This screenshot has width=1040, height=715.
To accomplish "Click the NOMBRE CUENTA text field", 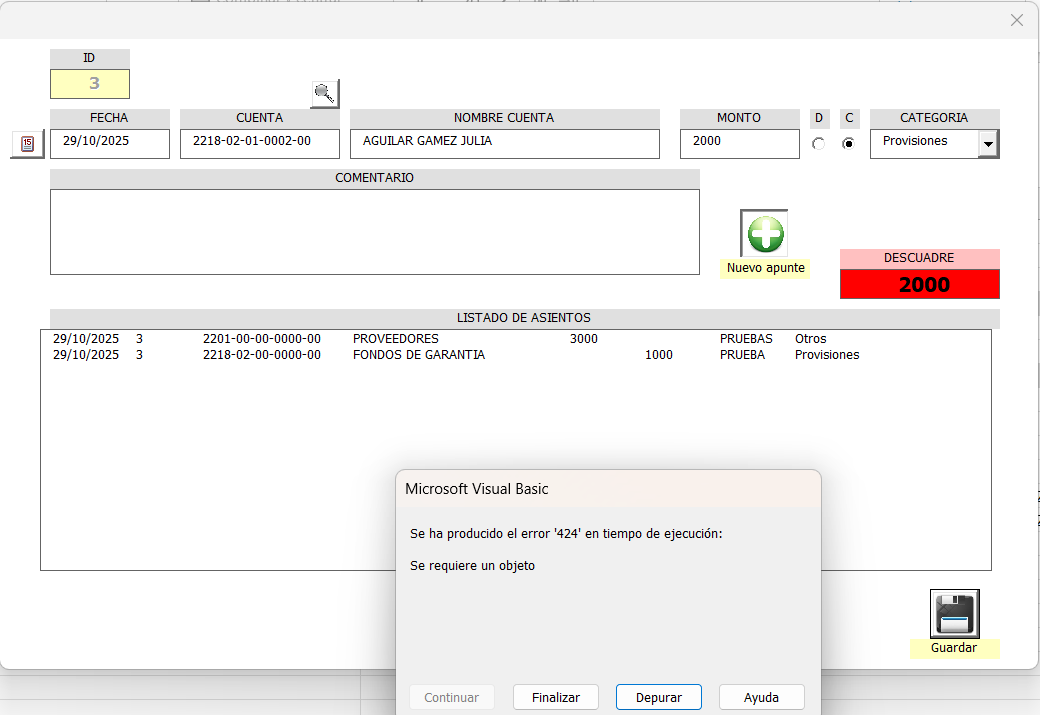I will click(x=505, y=143).
